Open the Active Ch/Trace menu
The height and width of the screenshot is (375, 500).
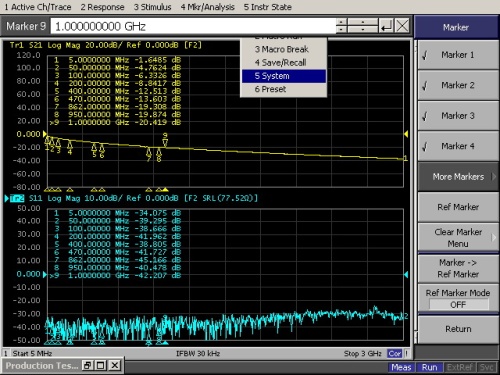tap(38, 7)
